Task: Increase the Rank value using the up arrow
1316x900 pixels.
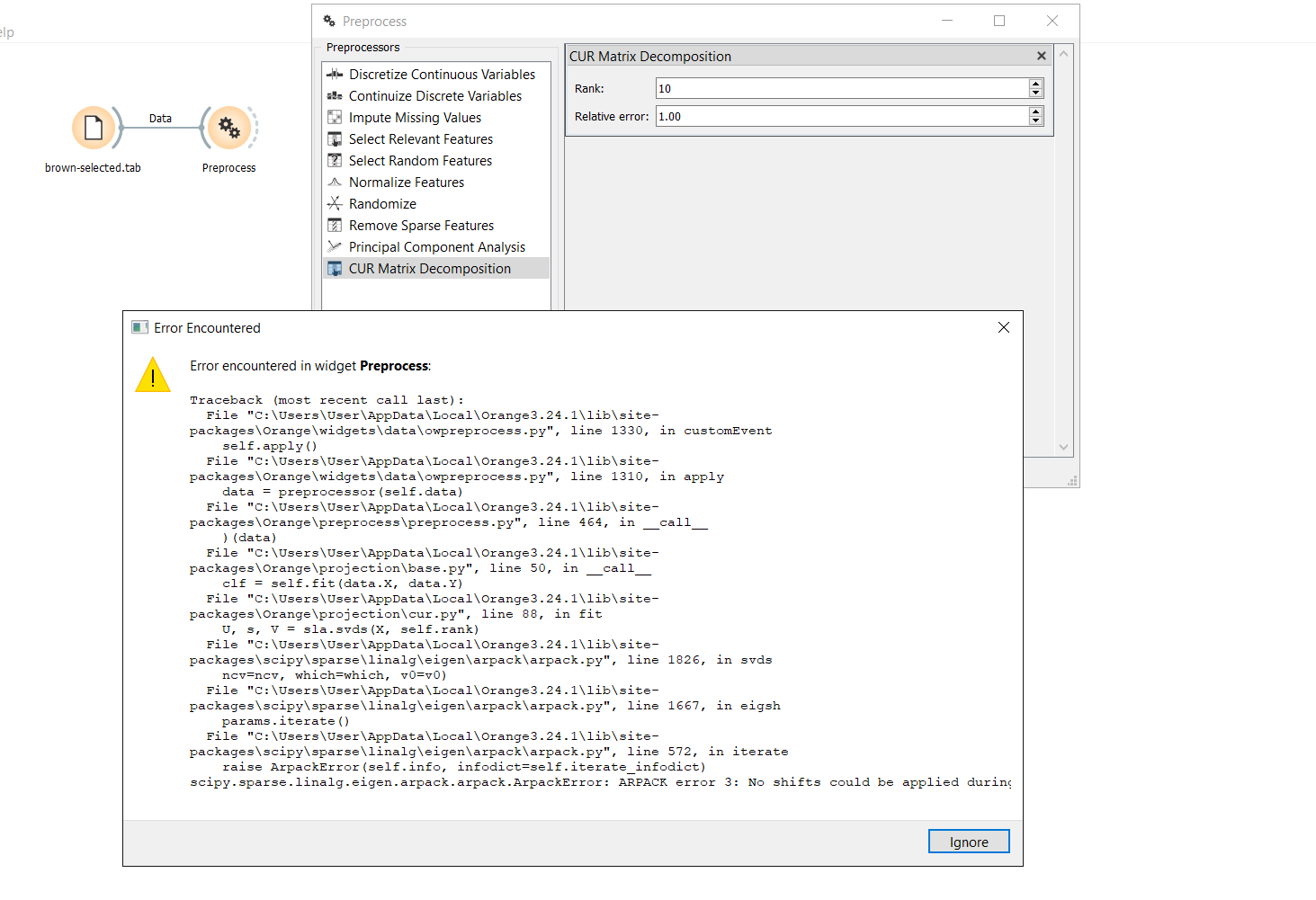Action: (1035, 84)
